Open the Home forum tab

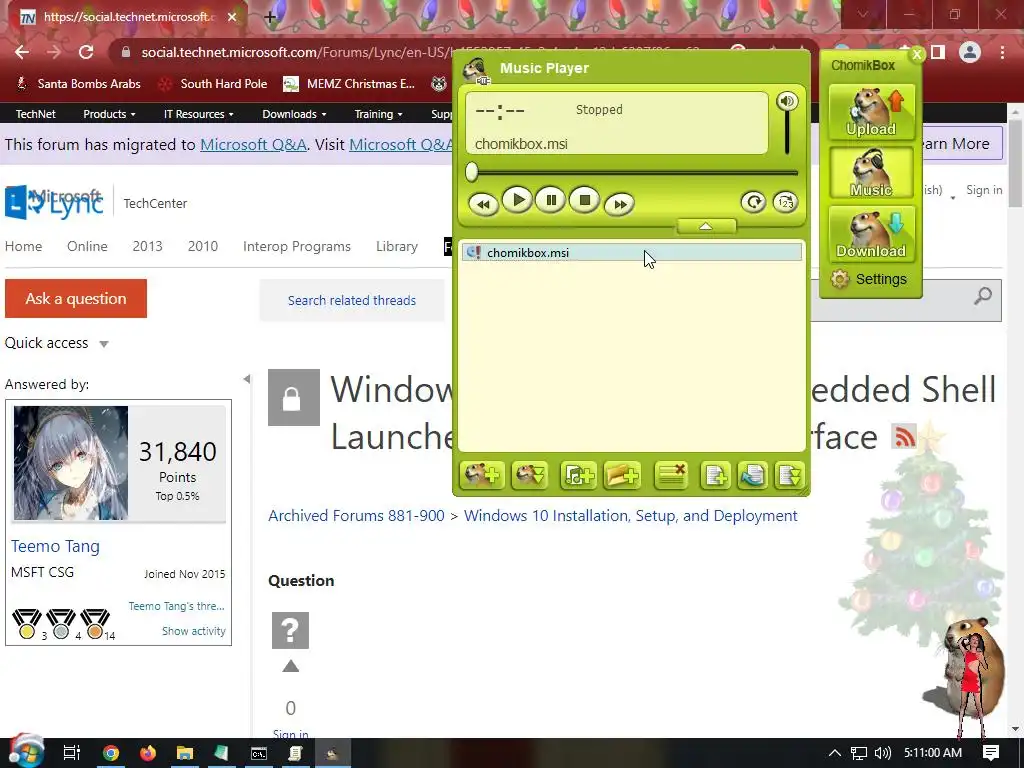pyautogui.click(x=24, y=246)
